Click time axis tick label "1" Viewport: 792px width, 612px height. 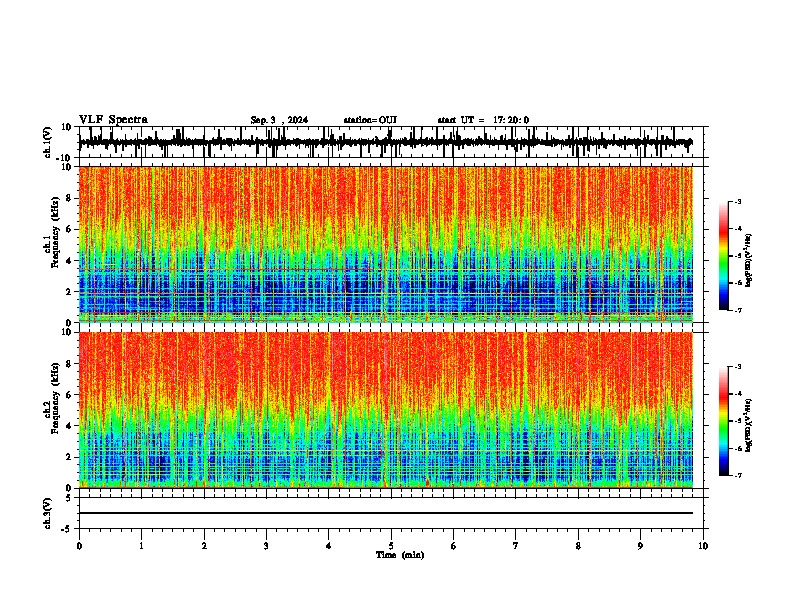[141, 546]
